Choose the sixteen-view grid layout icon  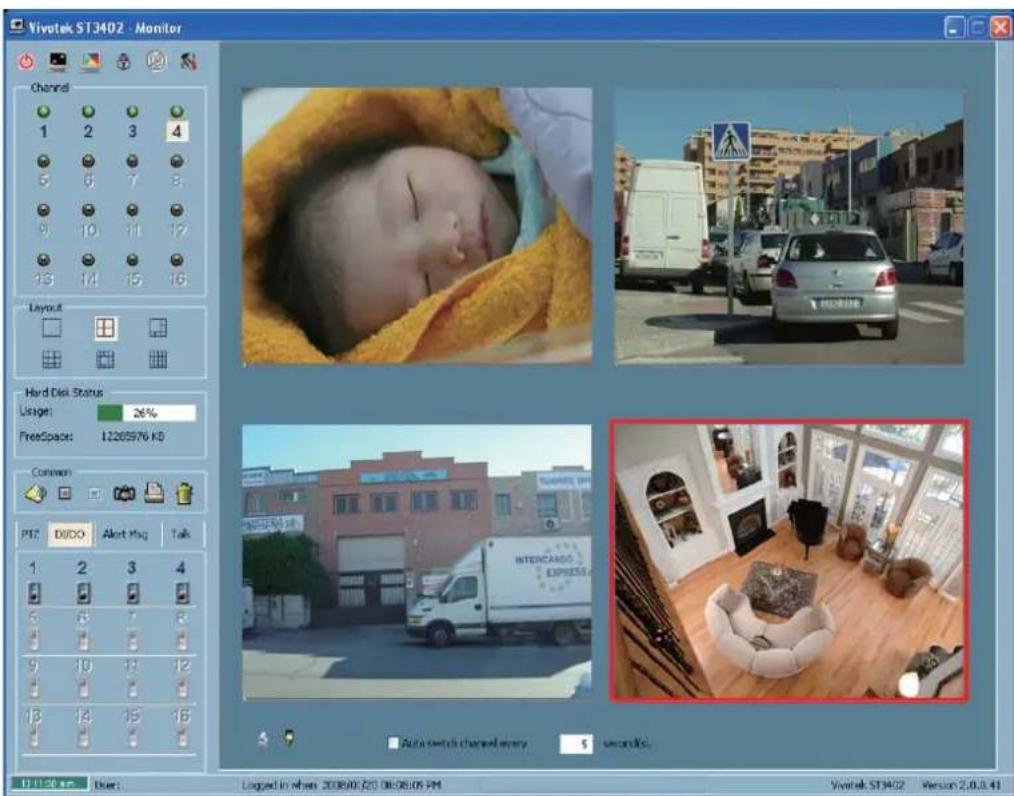pos(158,360)
